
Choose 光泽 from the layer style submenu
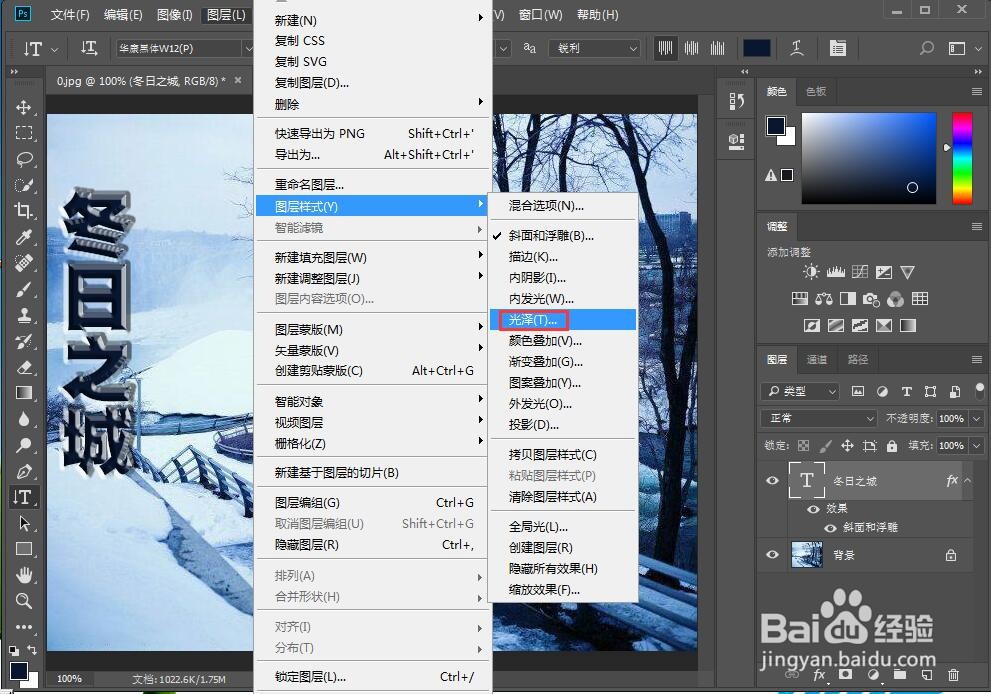pyautogui.click(x=533, y=319)
